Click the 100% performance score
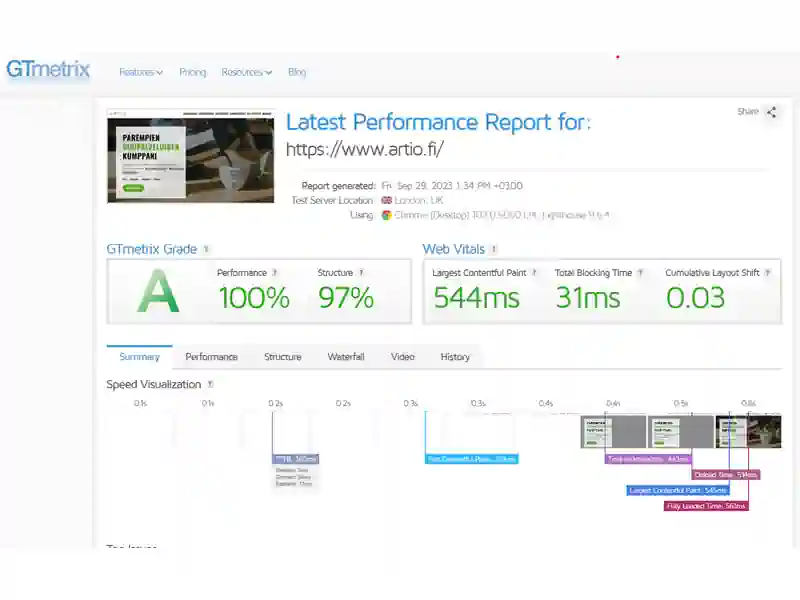This screenshot has height=600, width=800. (x=254, y=298)
